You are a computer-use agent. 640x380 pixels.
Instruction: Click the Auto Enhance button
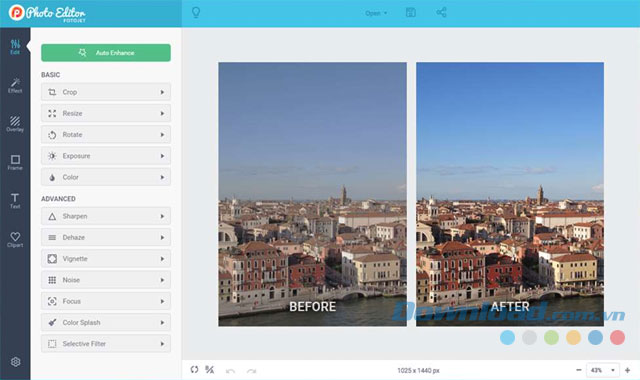[106, 53]
